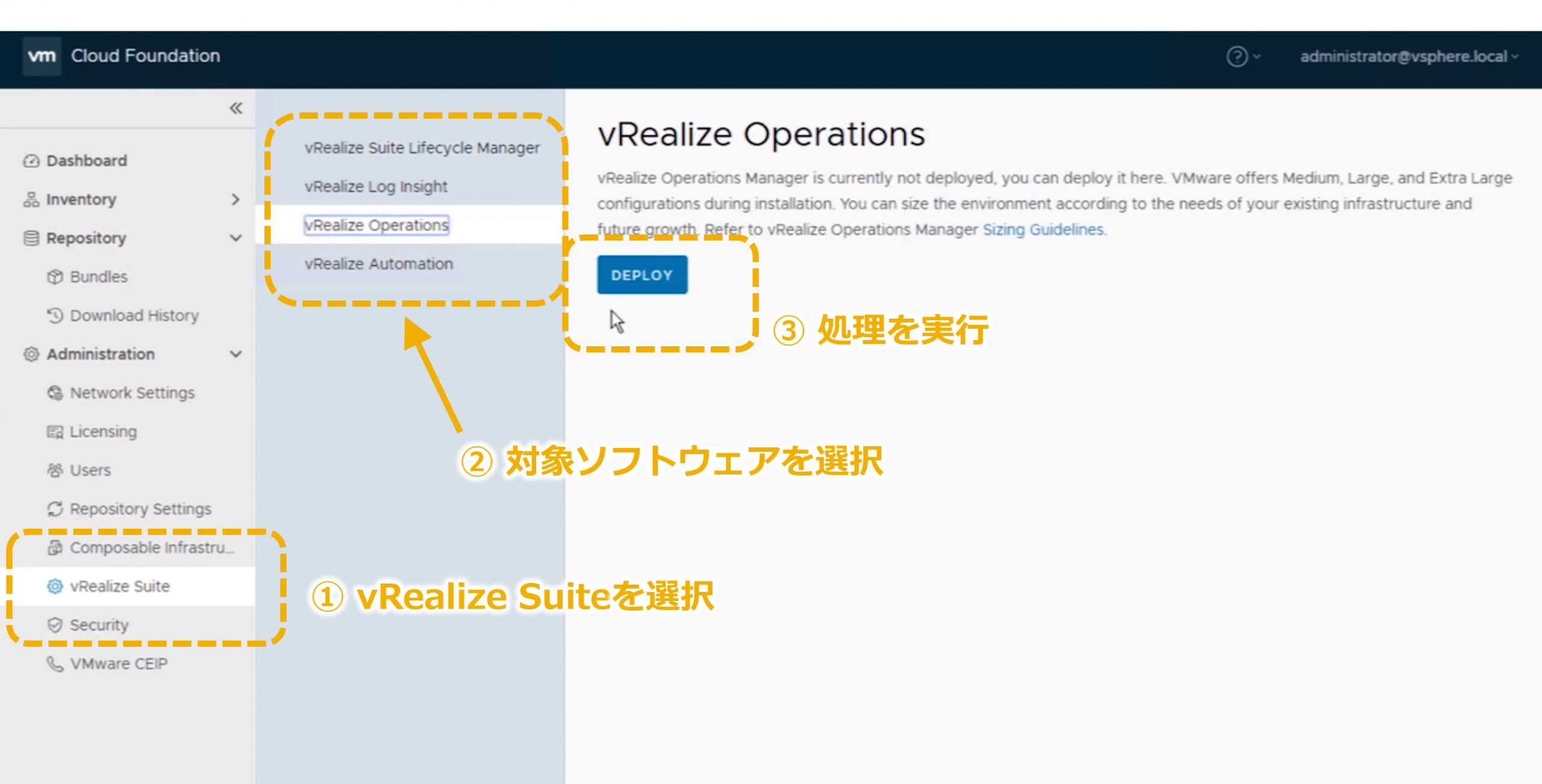Collapse the Repository section chevron
The image size is (1542, 784).
click(x=236, y=238)
